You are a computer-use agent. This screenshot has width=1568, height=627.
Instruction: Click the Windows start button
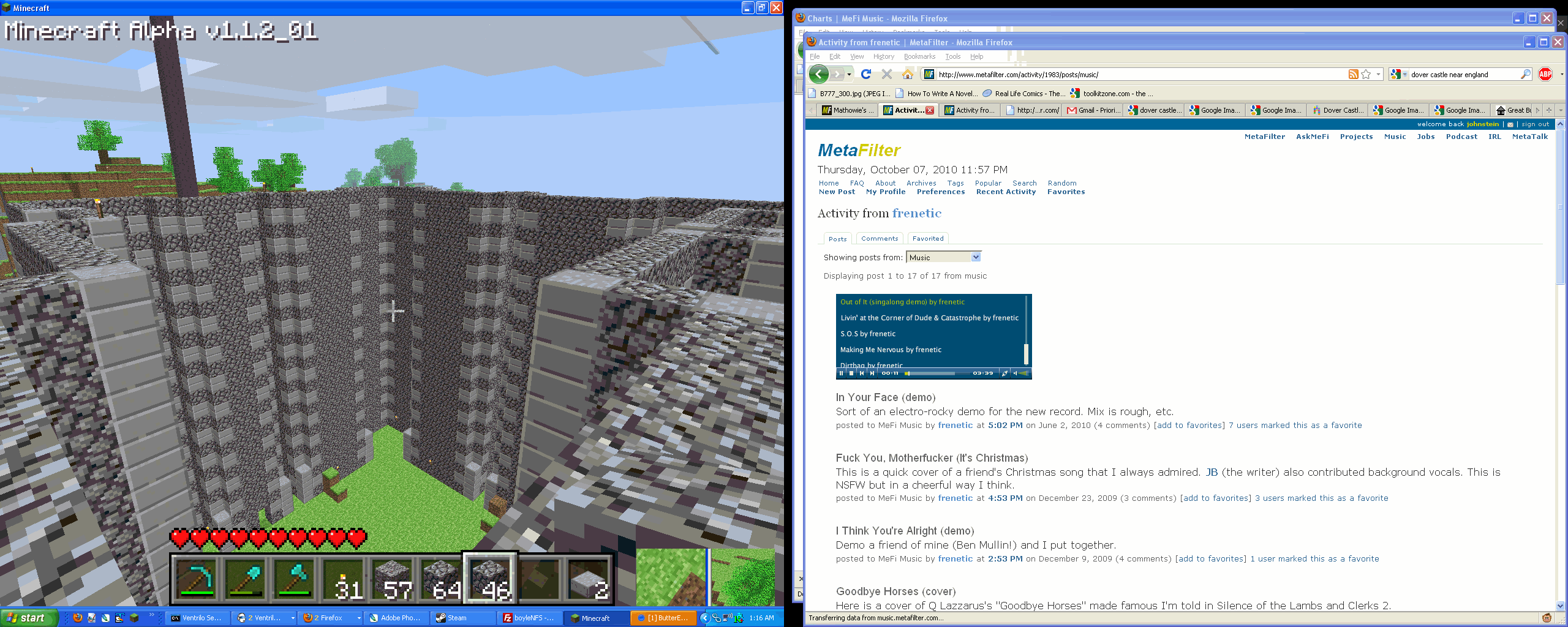[29, 618]
